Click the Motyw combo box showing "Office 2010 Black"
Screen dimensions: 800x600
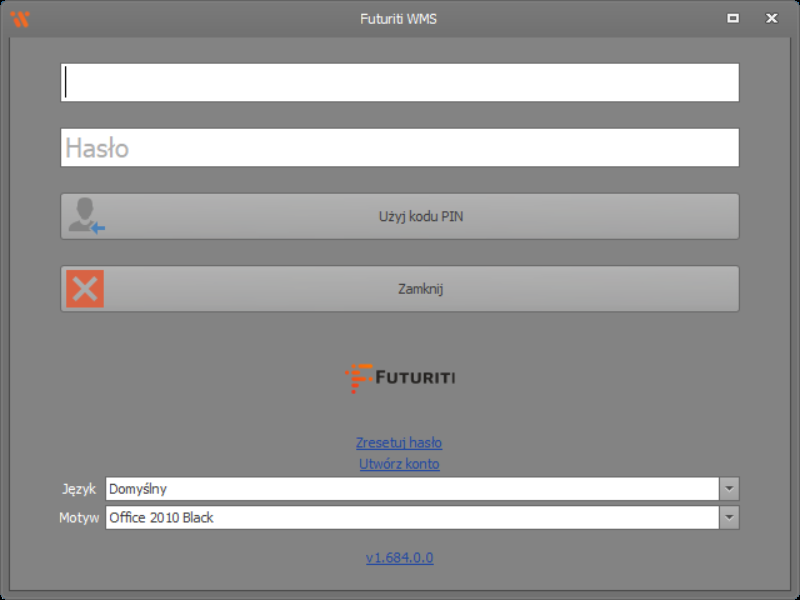(x=411, y=518)
